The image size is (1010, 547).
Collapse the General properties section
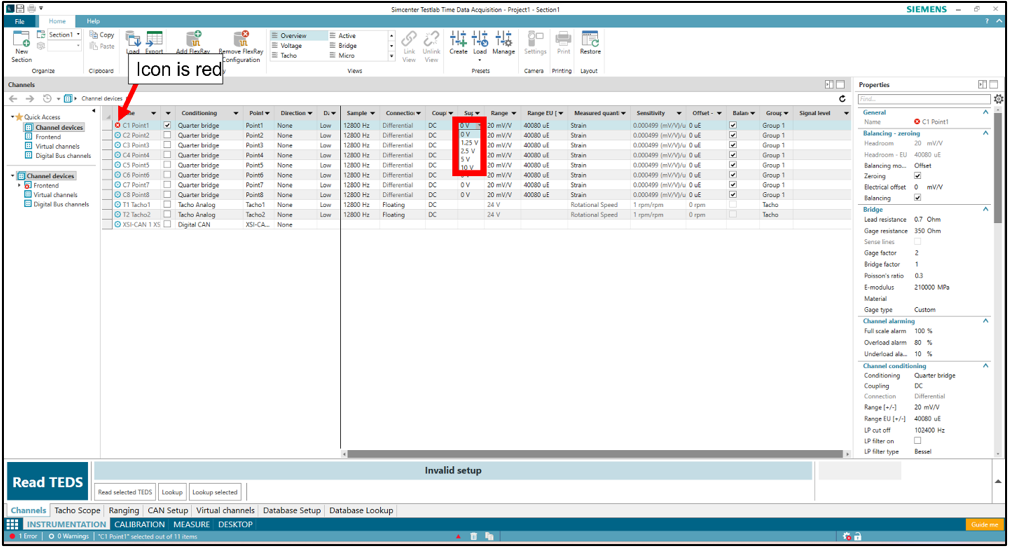pos(986,112)
